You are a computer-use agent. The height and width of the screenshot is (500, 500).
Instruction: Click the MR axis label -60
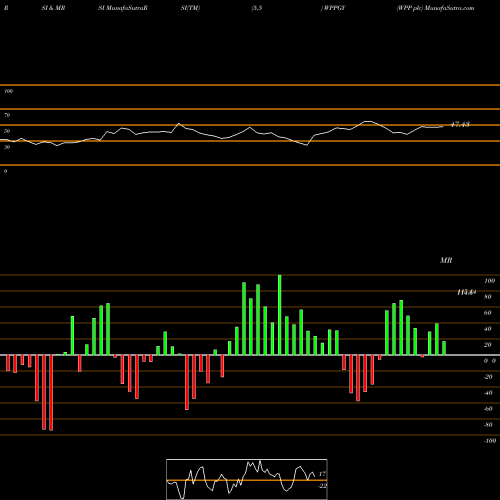(488, 409)
